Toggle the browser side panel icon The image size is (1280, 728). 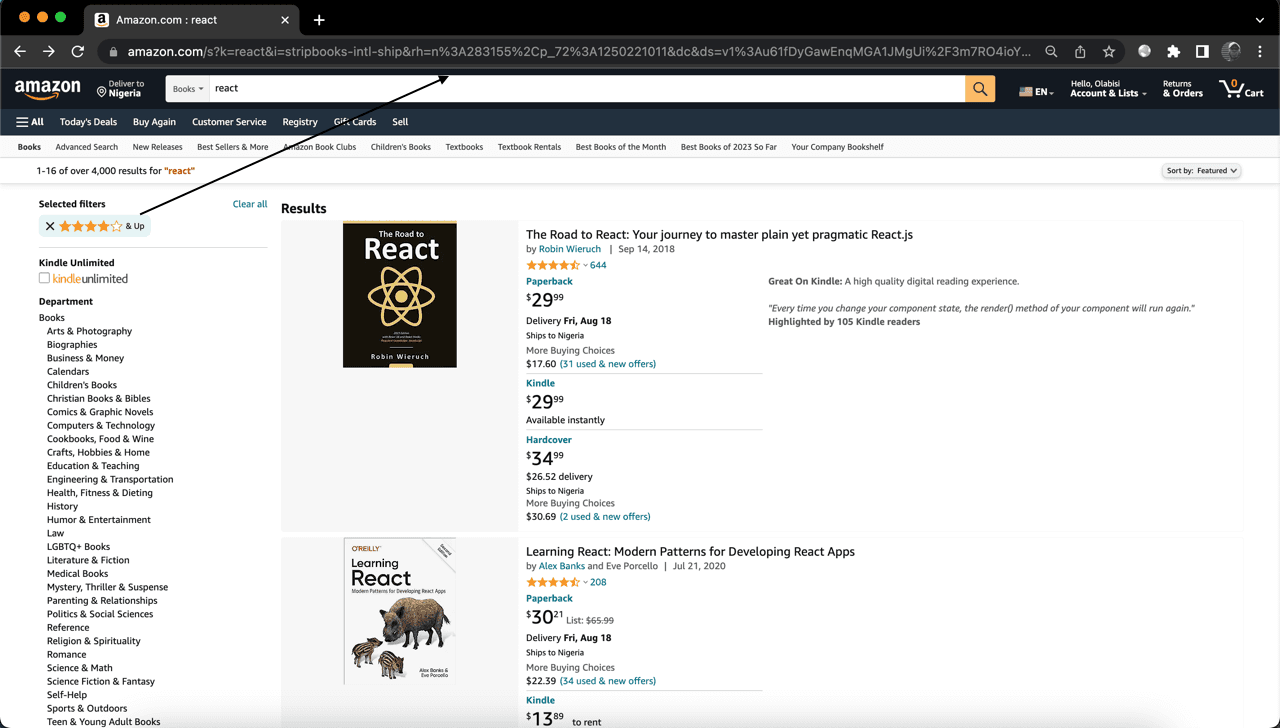[x=1202, y=51]
